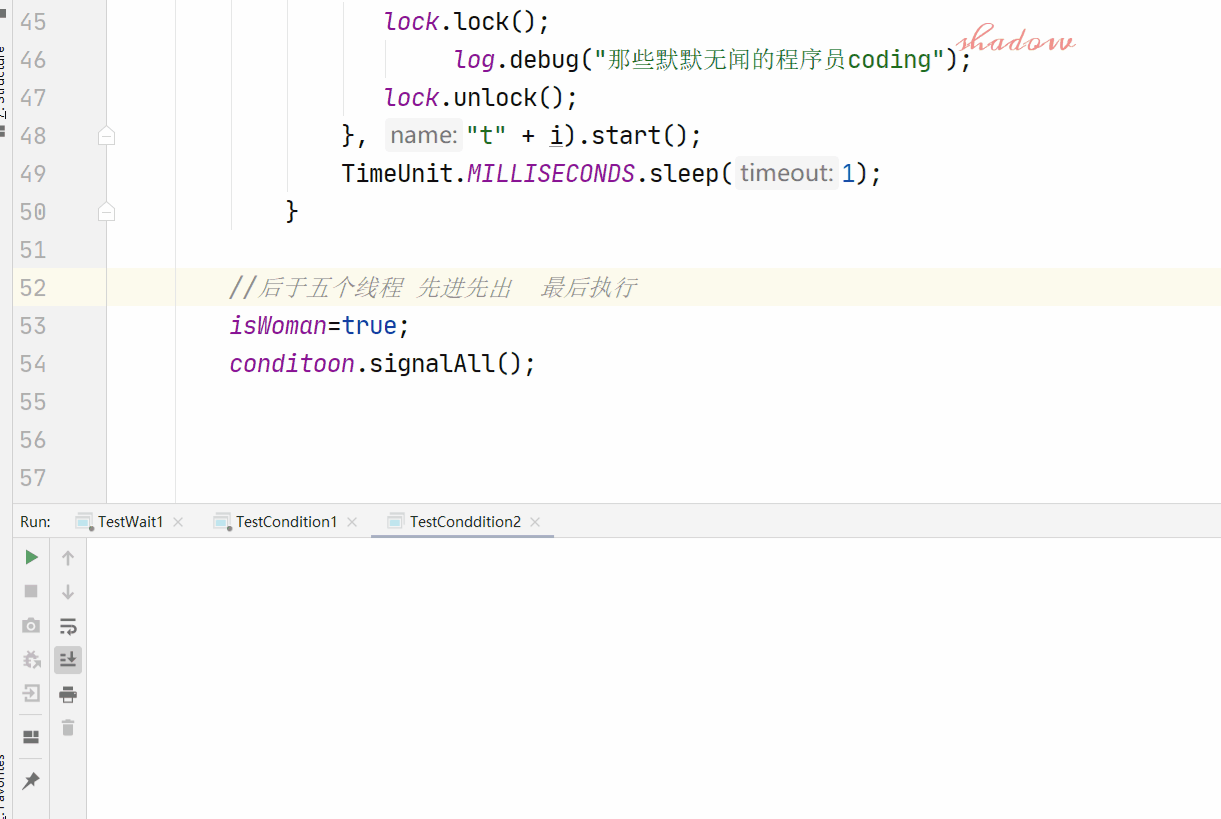This screenshot has height=819, width=1221.
Task: Close the TestCondition1 run tab
Action: tap(352, 522)
